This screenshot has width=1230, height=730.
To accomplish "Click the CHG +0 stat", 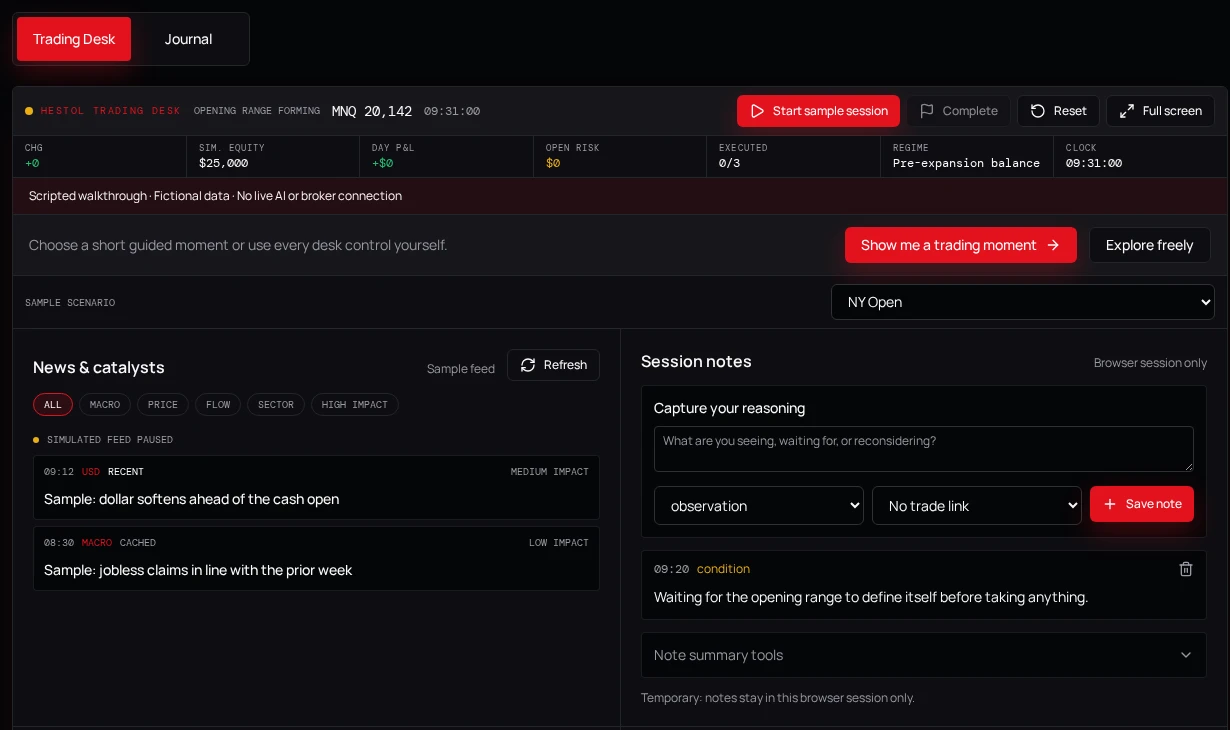I will [98, 156].
